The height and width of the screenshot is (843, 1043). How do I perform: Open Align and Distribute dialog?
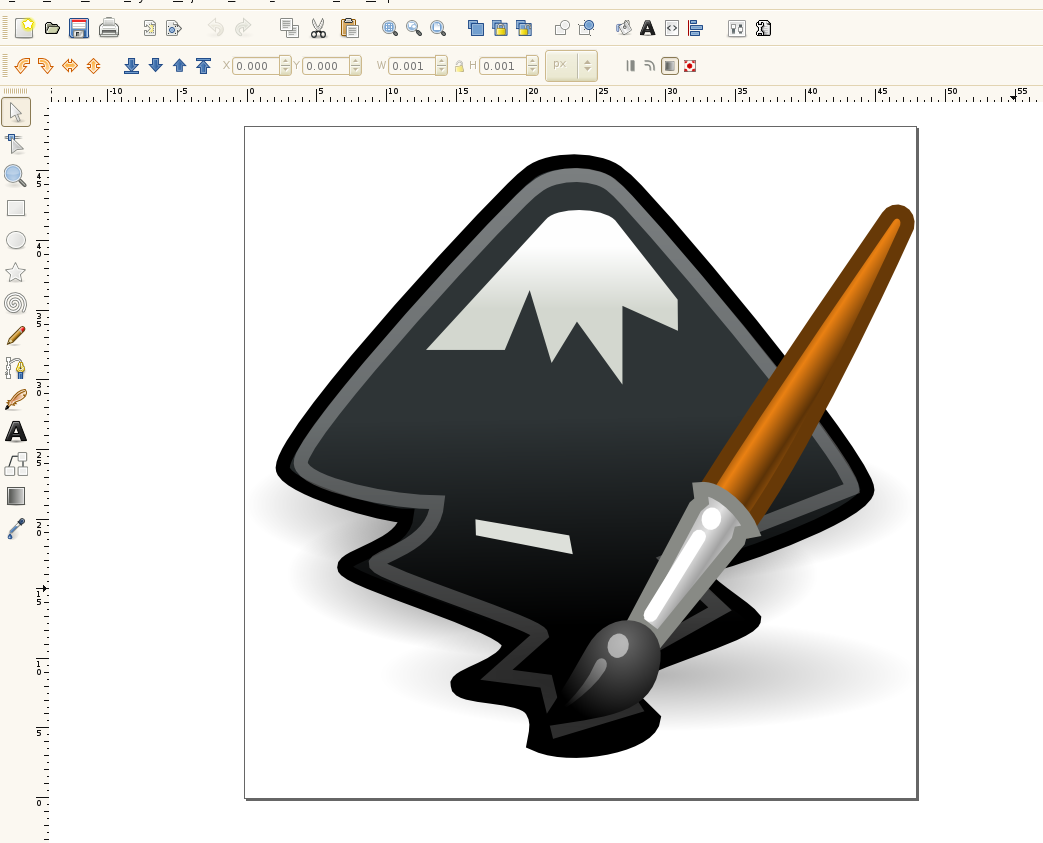click(696, 28)
